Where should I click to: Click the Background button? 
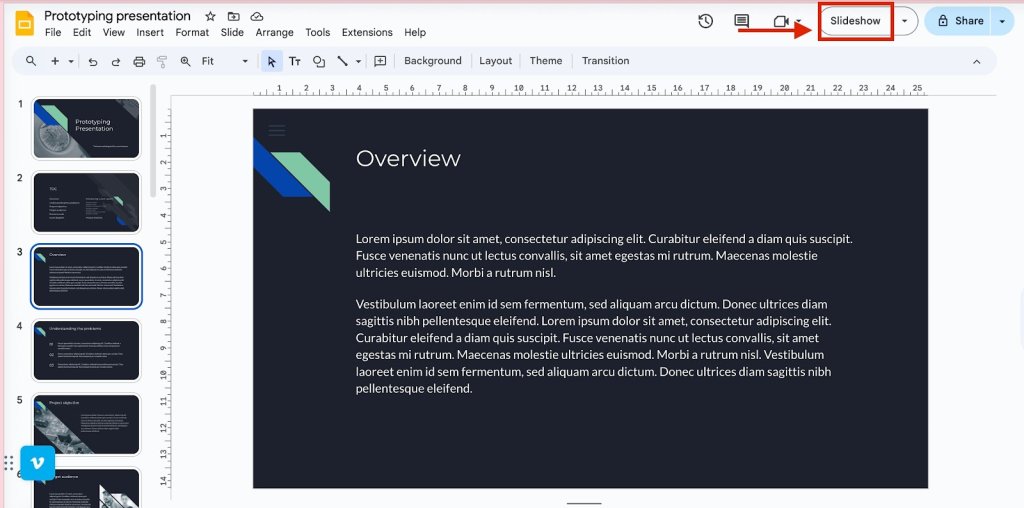(x=432, y=61)
